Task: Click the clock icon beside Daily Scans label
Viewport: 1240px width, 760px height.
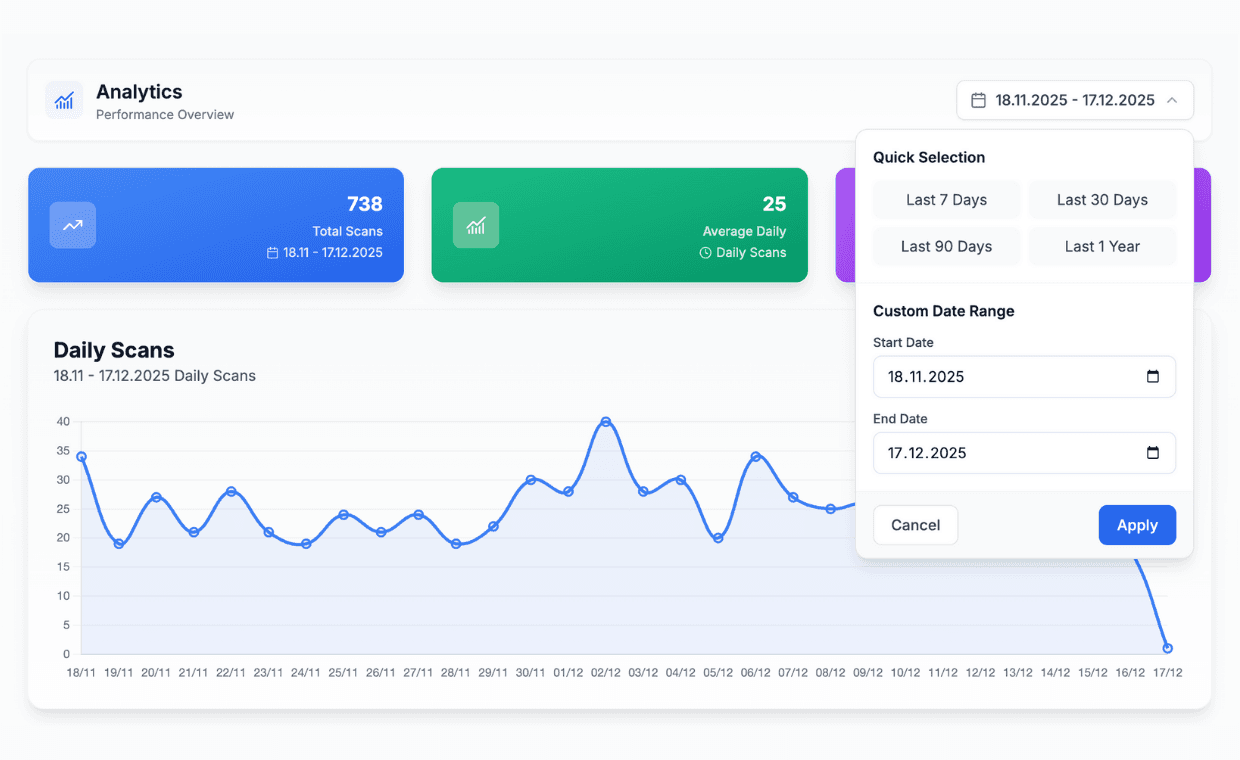Action: click(x=705, y=253)
